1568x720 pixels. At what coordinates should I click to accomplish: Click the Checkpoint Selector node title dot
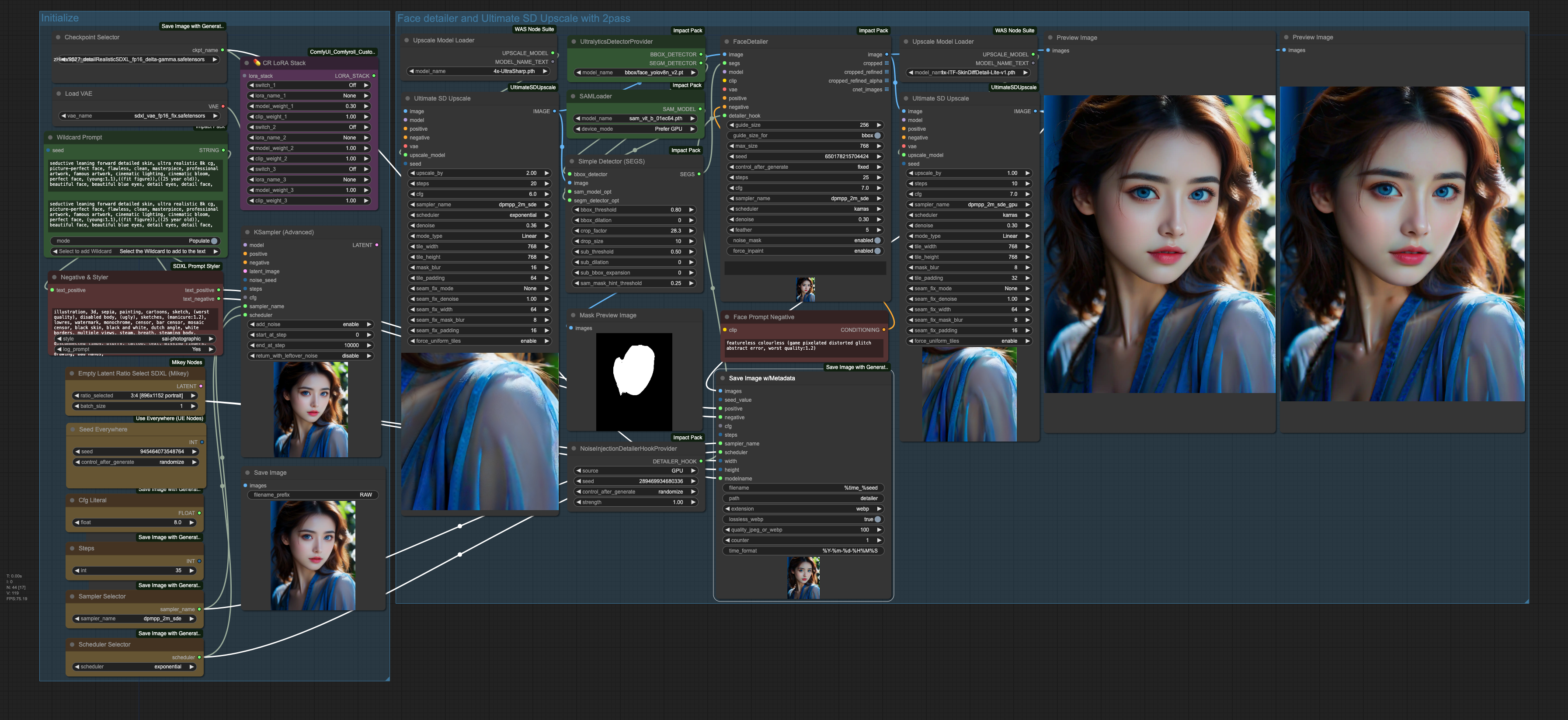point(59,38)
